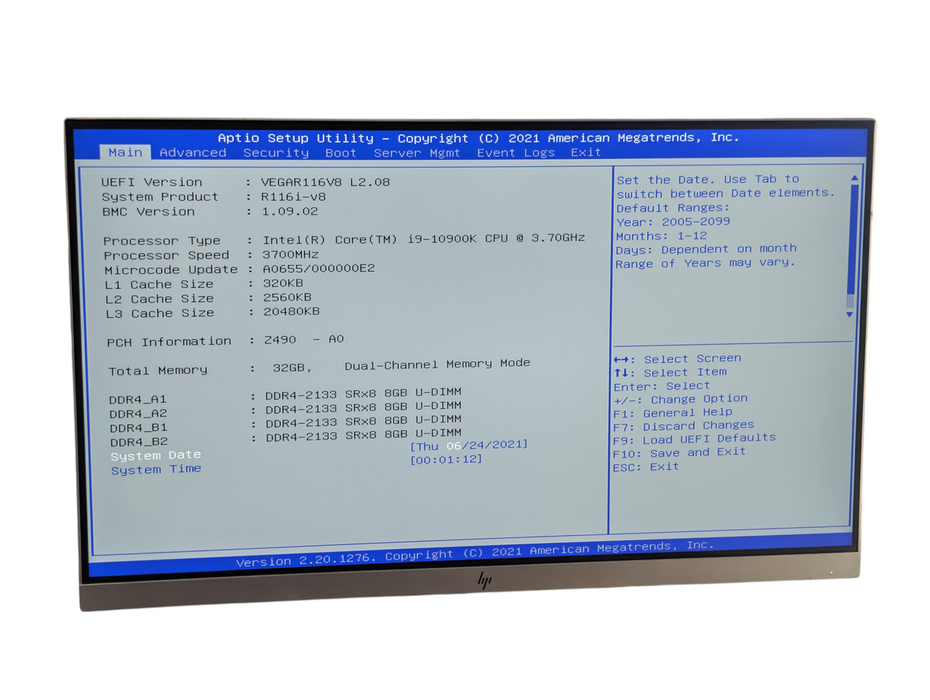Click the PCH Information label
The image size is (930, 700).
click(169, 342)
